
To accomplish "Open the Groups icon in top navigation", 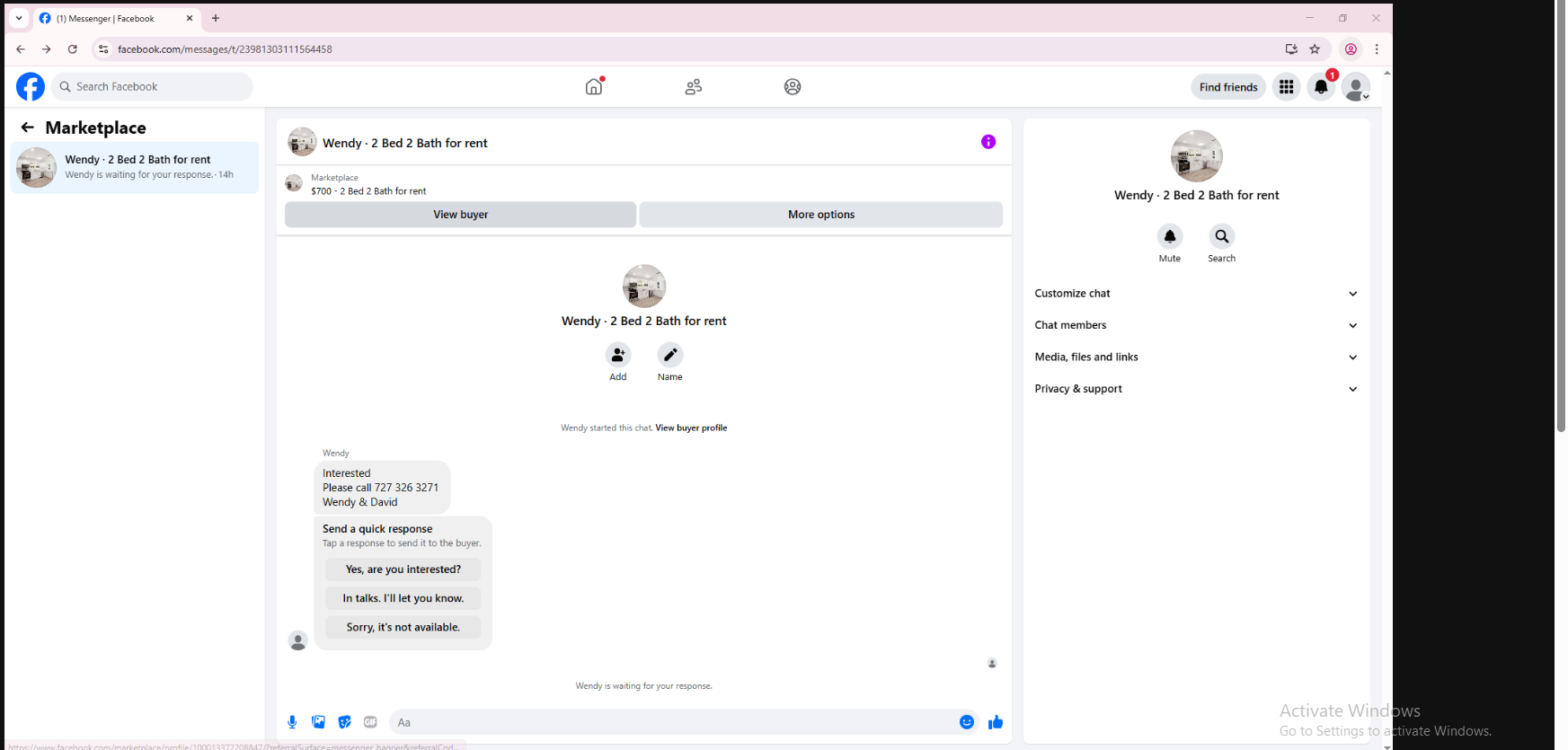I will [793, 86].
